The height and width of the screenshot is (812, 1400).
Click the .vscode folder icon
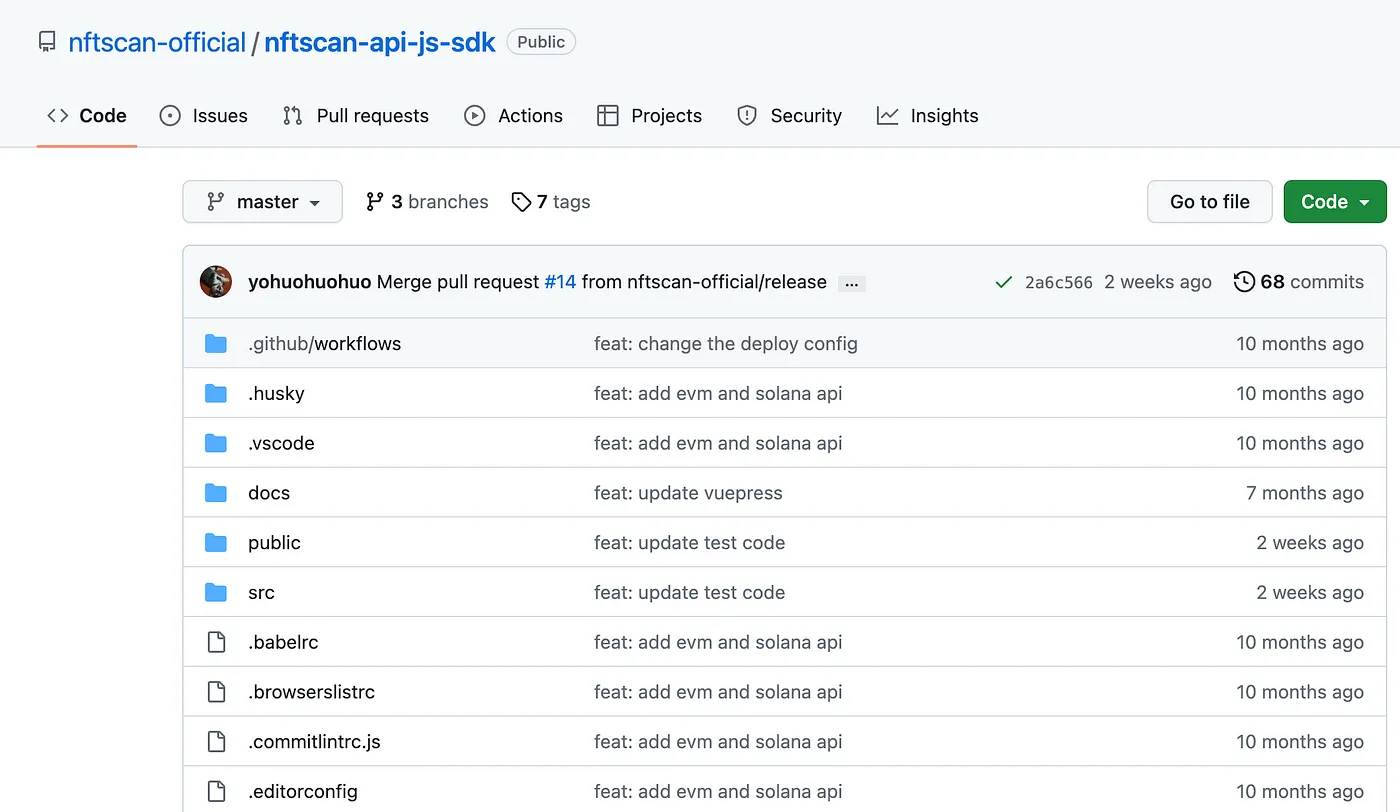[x=216, y=444]
